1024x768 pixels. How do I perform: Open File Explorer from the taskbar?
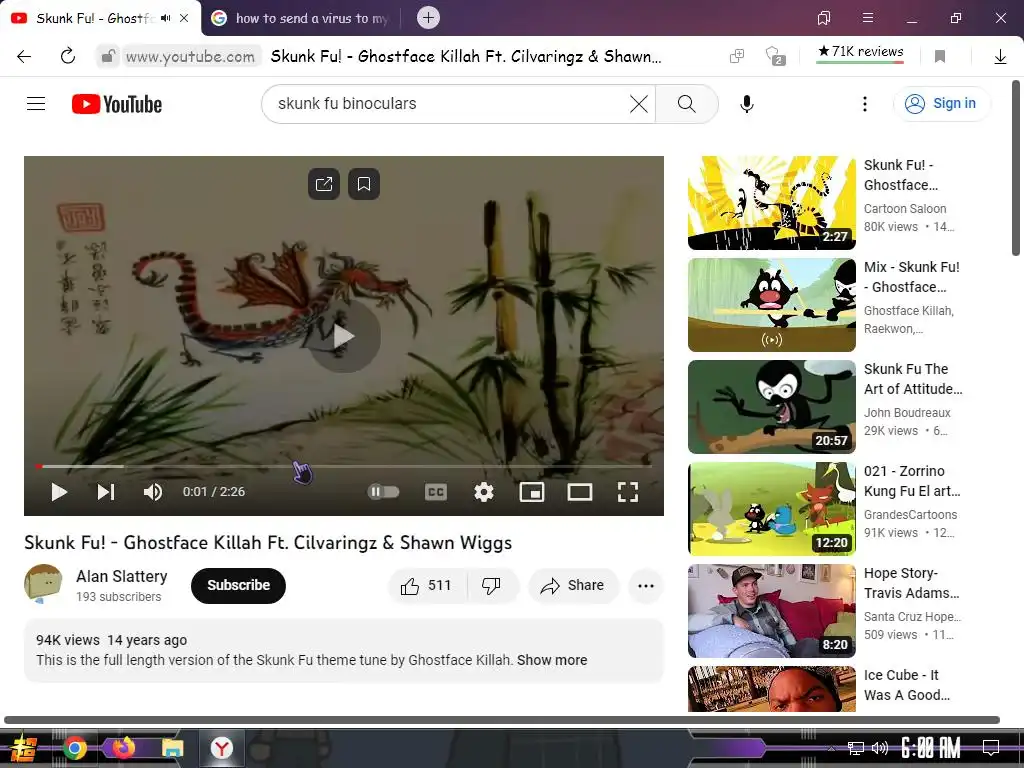(x=172, y=748)
